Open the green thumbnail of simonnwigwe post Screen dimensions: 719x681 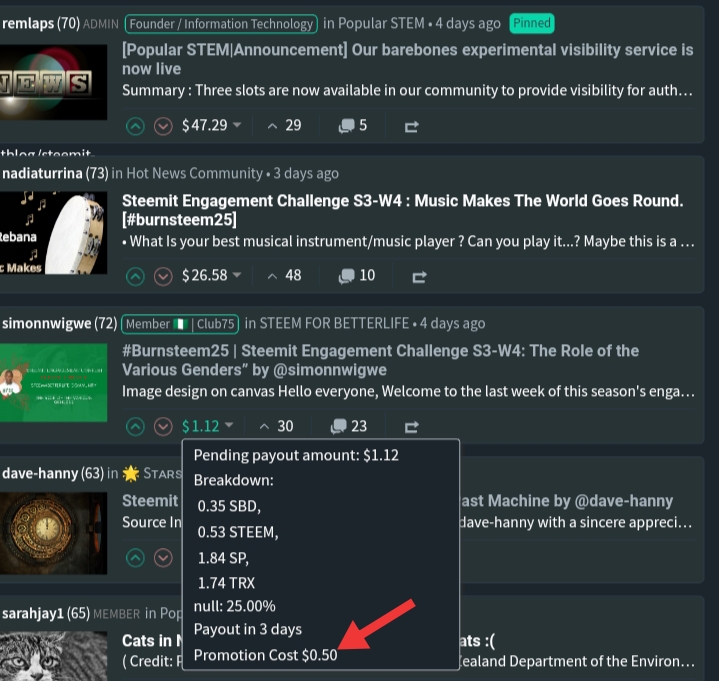(53, 382)
